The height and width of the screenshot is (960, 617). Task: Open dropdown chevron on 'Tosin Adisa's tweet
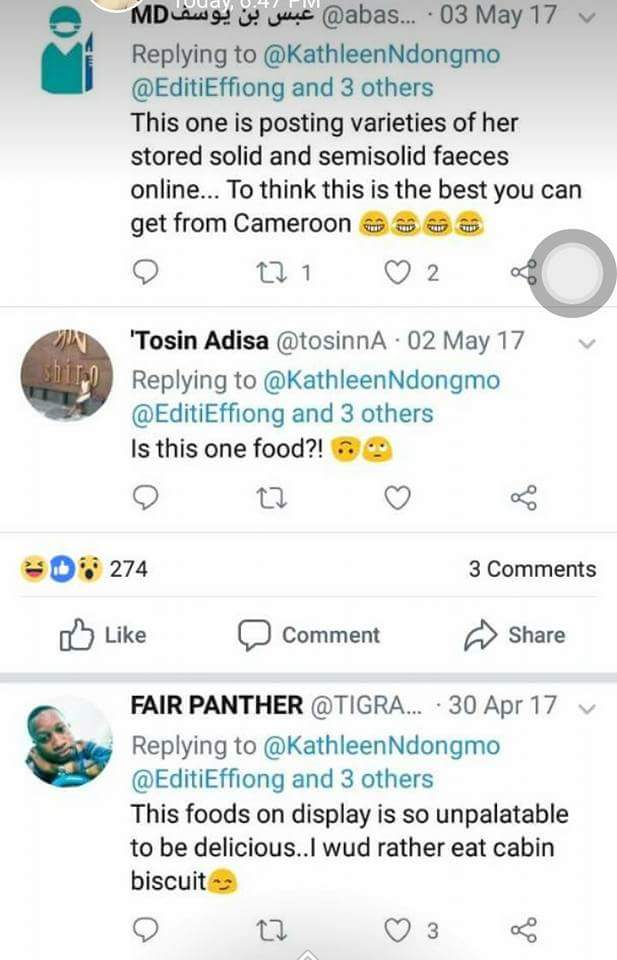588,343
